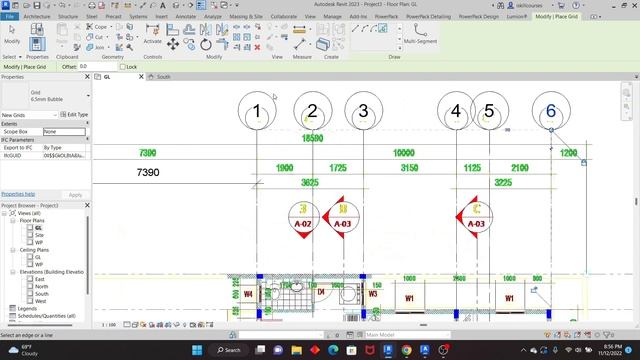Open the Properties help link
The height and width of the screenshot is (360, 640).
point(18,194)
